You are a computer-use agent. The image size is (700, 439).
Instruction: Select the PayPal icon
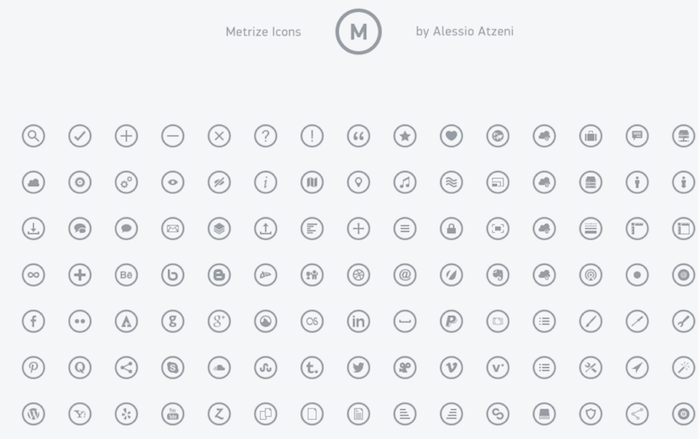(451, 321)
